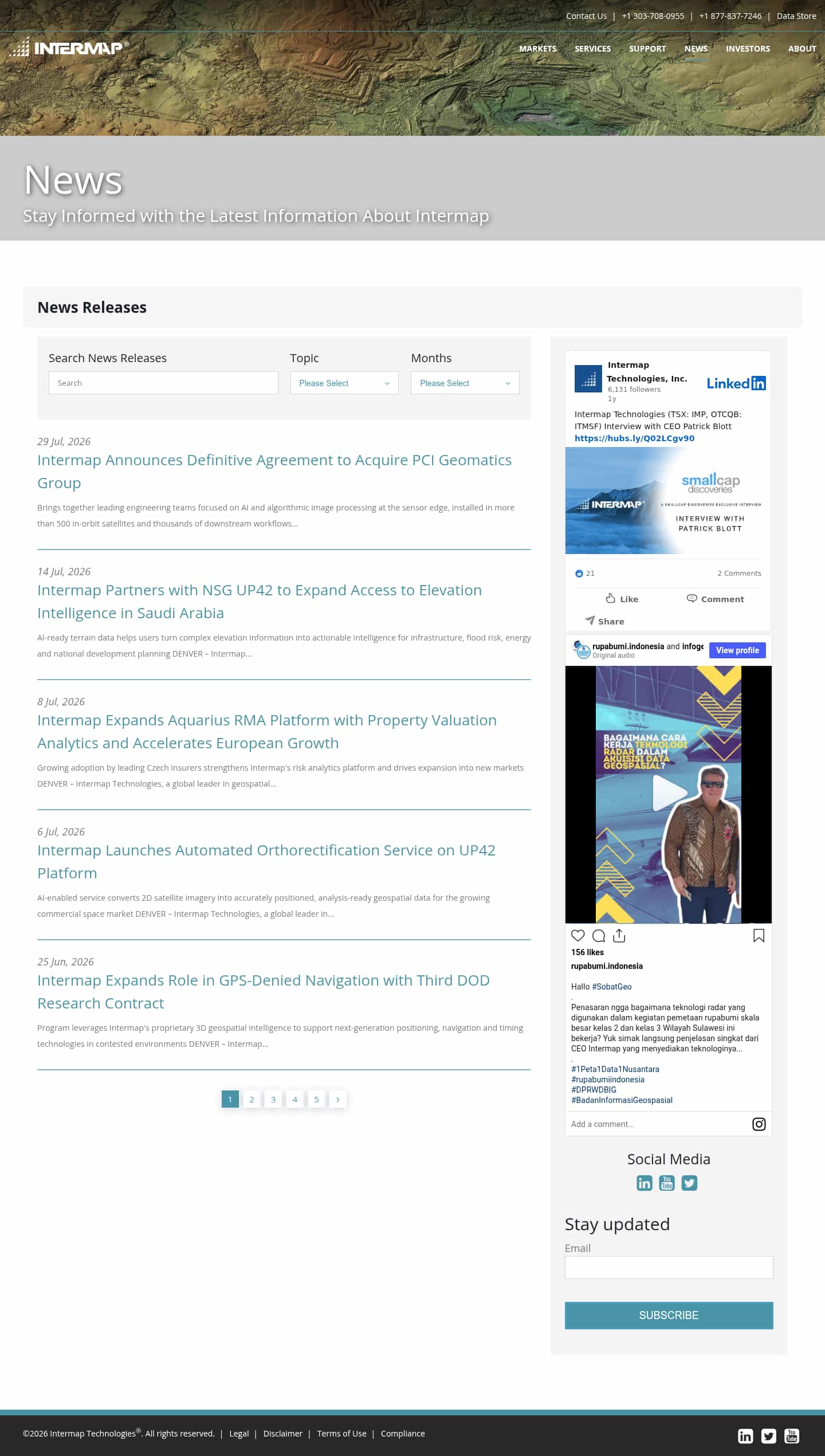Click Instagram logo beside comment field
This screenshot has width=825, height=1456.
[x=759, y=1124]
